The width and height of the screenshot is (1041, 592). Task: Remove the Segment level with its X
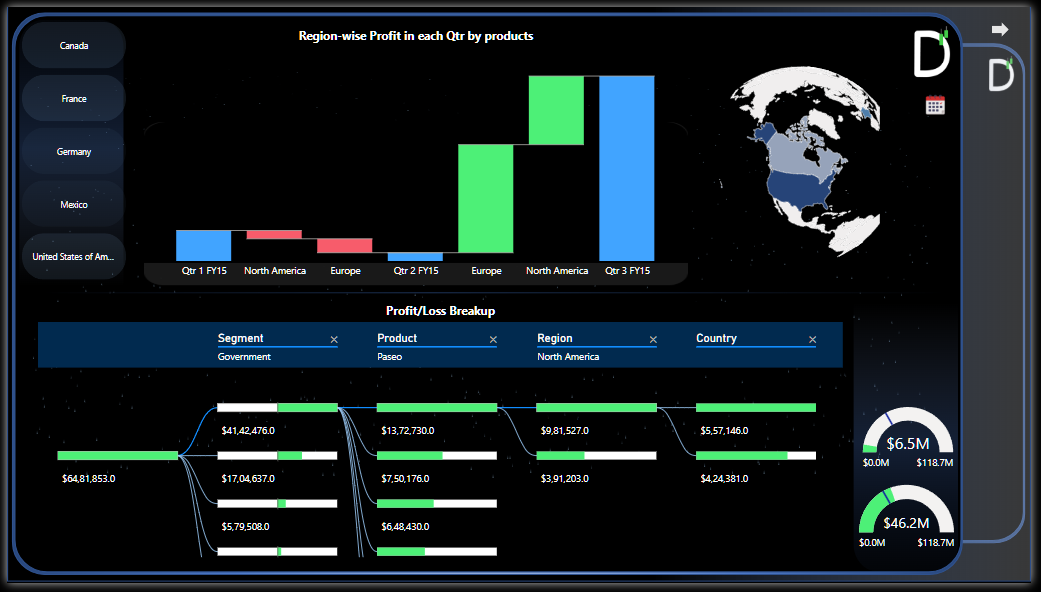(x=334, y=340)
